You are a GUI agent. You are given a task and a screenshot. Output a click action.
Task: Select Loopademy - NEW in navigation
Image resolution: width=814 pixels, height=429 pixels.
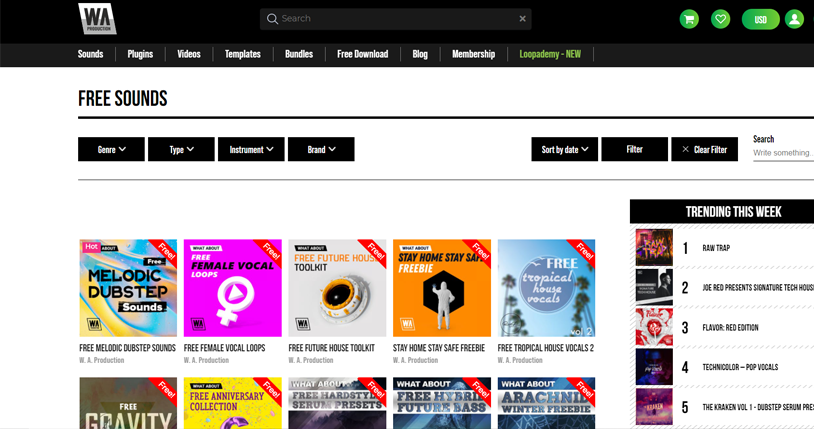coord(550,54)
